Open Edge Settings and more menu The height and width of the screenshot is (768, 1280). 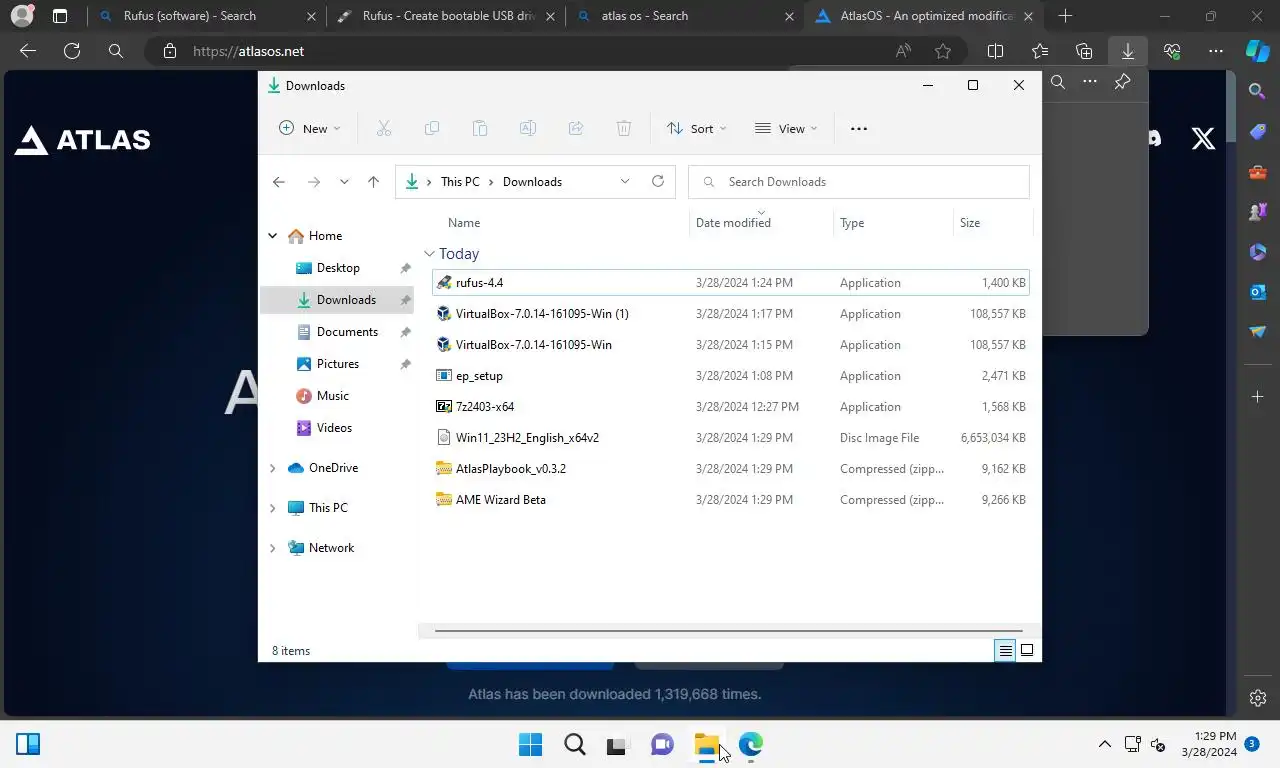(x=1215, y=51)
